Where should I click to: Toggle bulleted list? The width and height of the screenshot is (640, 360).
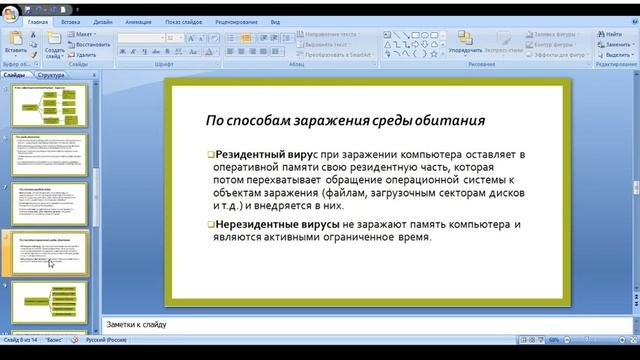coord(231,38)
